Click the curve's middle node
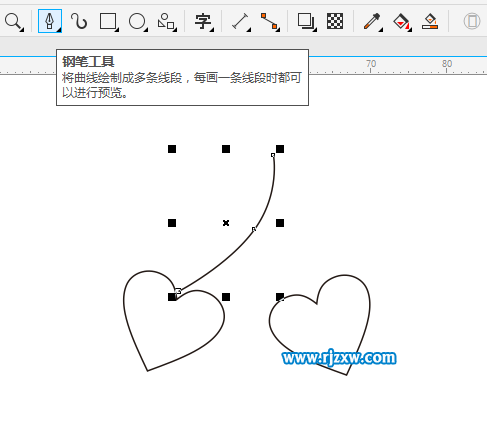 pyautogui.click(x=254, y=229)
